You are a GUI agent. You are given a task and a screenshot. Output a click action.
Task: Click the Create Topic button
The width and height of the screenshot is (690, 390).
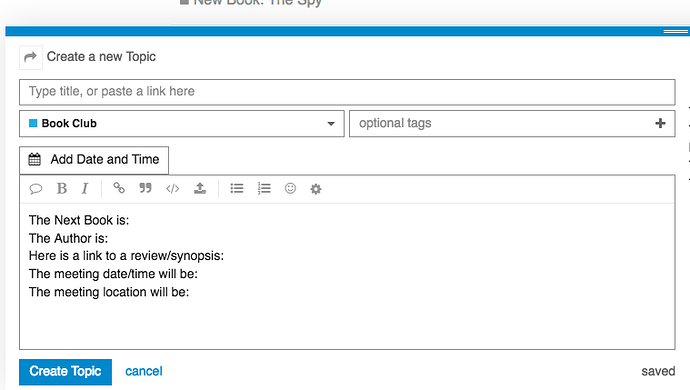click(x=65, y=372)
